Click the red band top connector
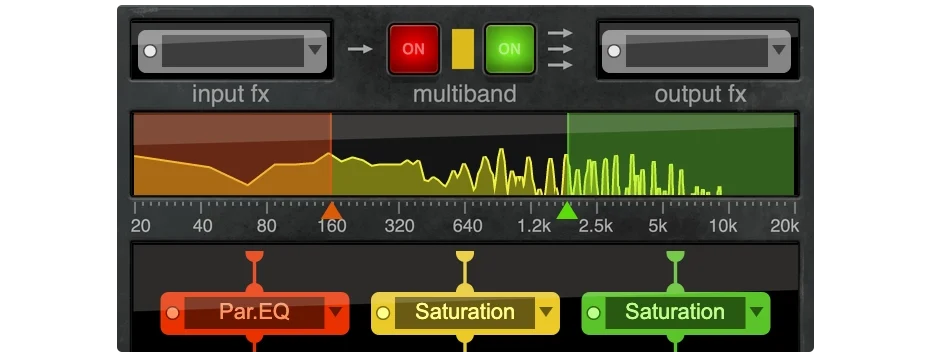Screen dimensions: 928x360 (x=254, y=256)
